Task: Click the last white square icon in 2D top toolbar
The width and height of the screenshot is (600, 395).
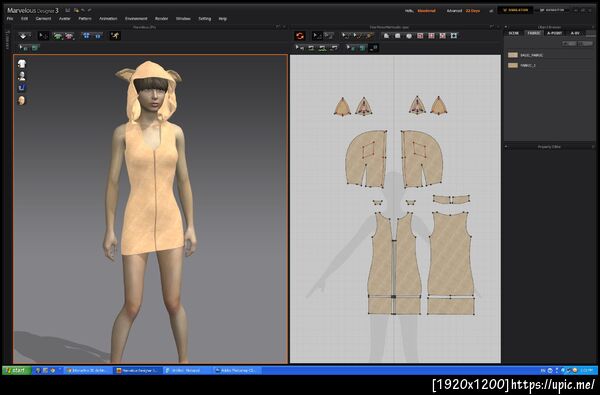Action: click(454, 36)
